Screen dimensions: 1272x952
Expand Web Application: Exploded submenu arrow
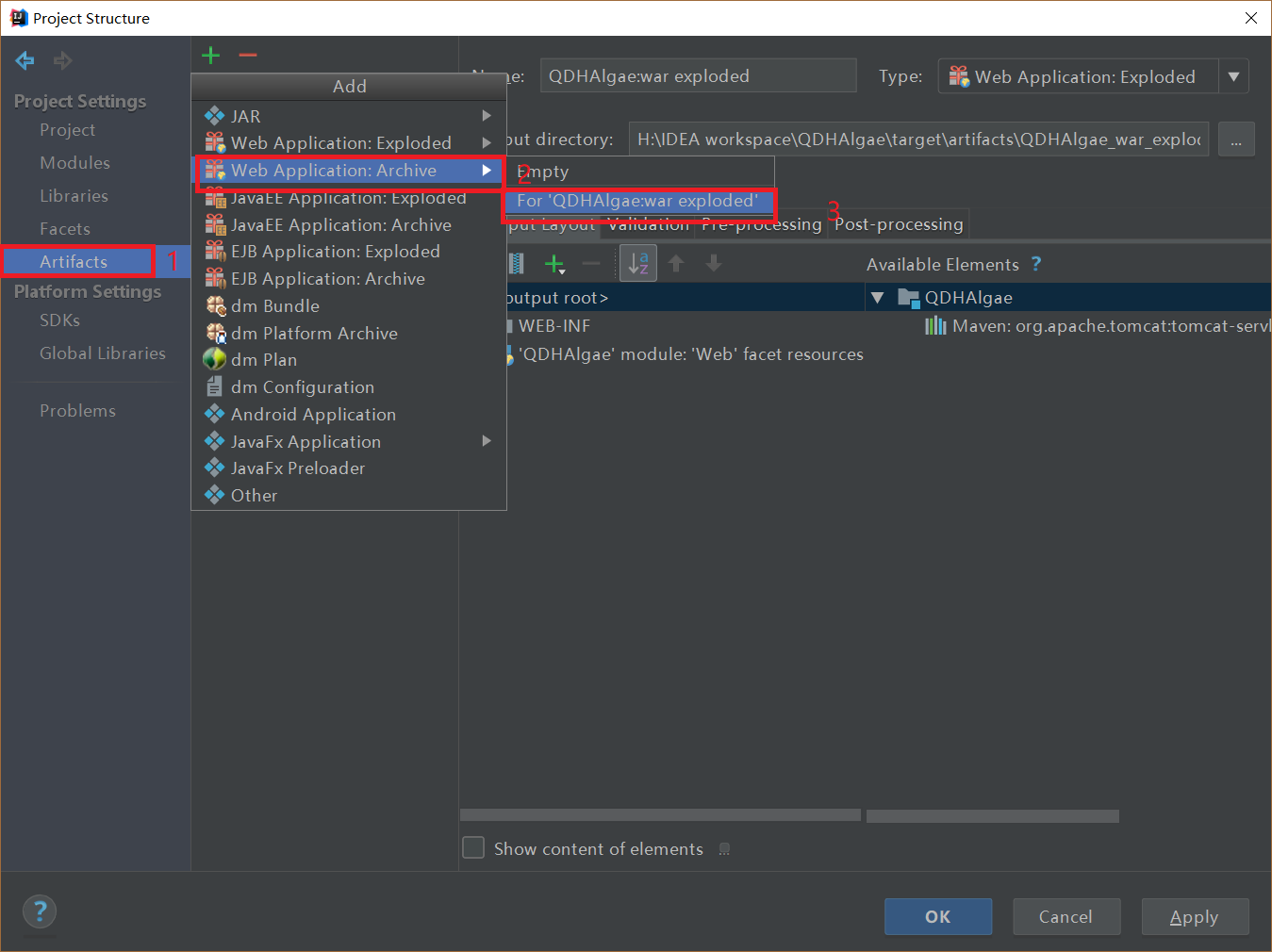click(487, 143)
